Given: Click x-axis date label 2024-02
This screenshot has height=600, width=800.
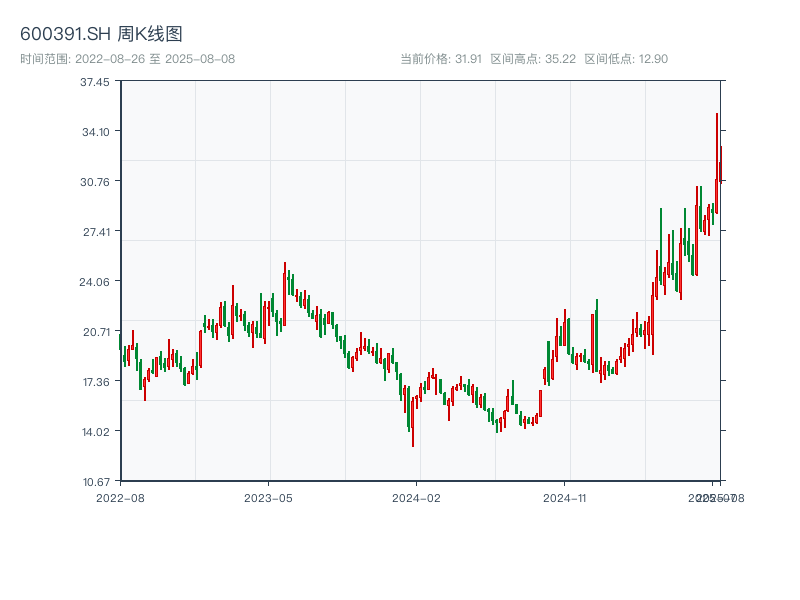Looking at the screenshot, I should pos(416,498).
